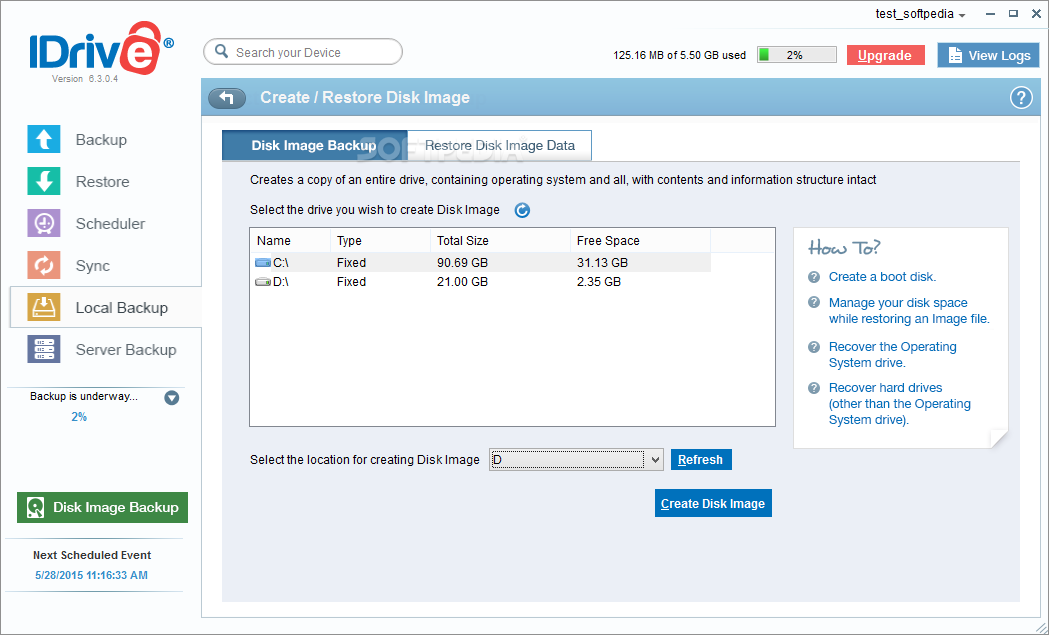Click the D:\ drive icon
Image resolution: width=1049 pixels, height=635 pixels.
point(263,282)
